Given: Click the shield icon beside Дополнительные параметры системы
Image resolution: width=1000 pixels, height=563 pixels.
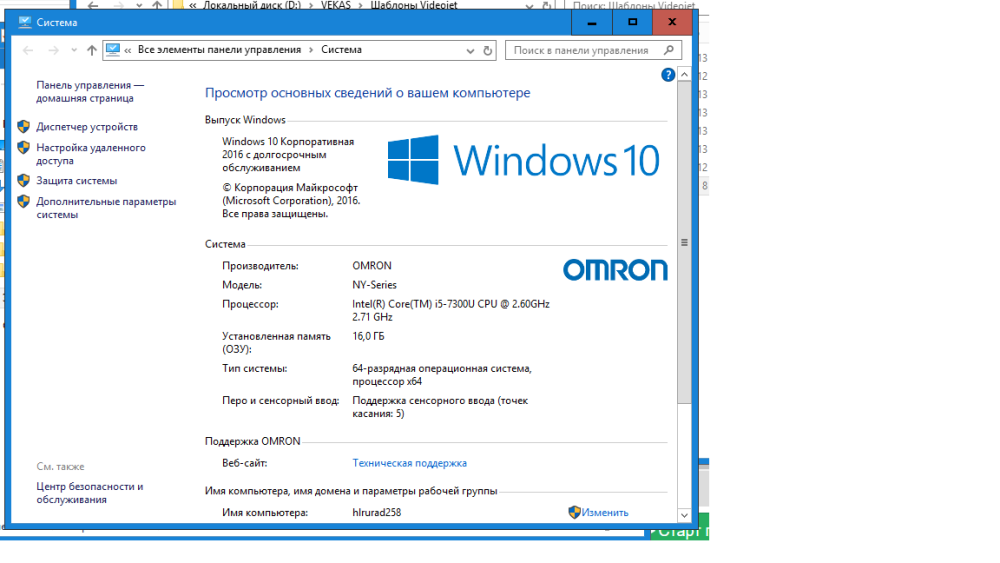Looking at the screenshot, I should click(x=24, y=201).
